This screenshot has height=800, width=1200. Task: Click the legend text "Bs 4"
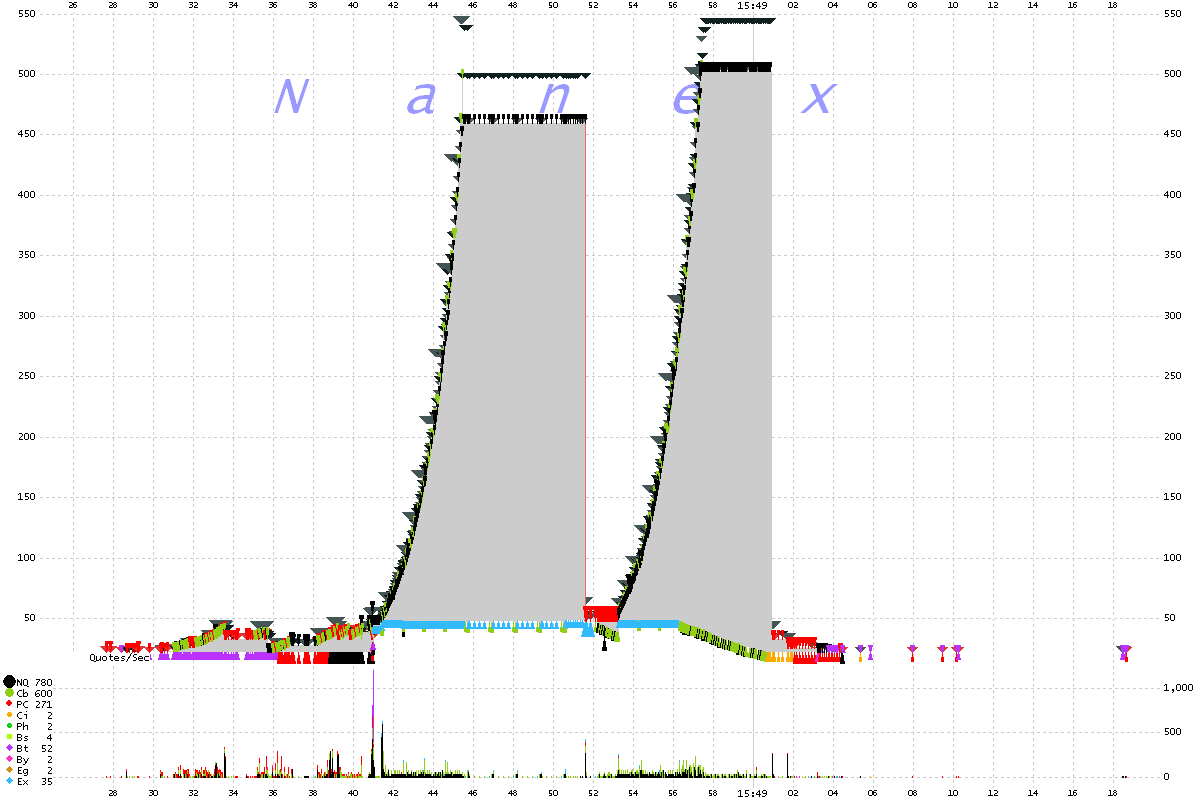(35, 737)
